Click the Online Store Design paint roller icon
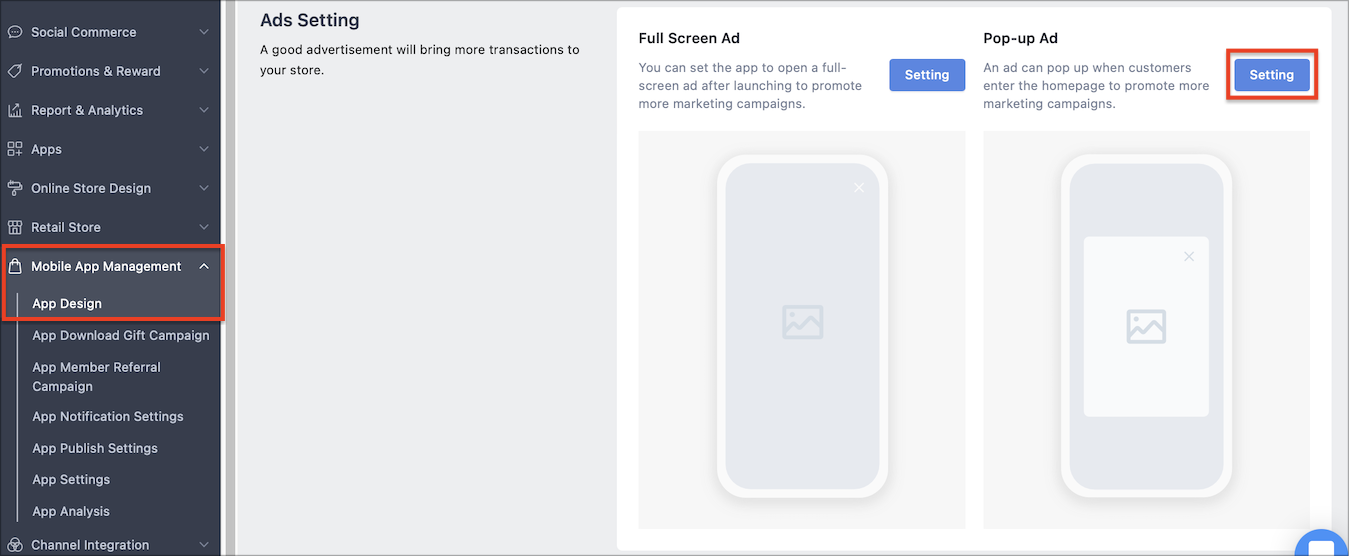 [x=15, y=188]
